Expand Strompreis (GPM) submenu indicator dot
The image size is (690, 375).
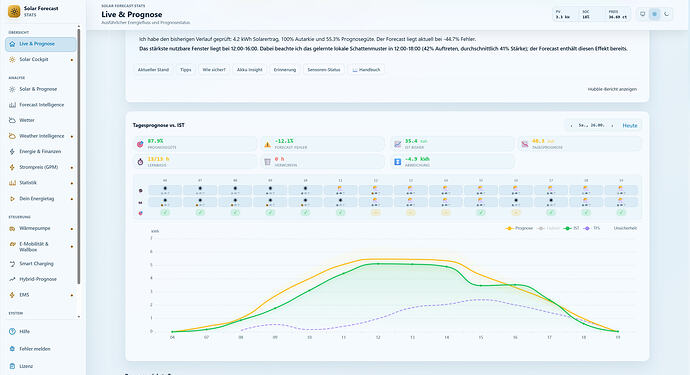[72, 168]
